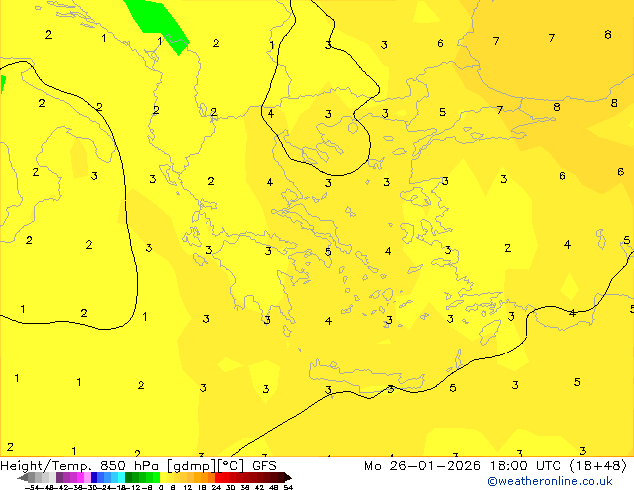Click the green temperature patch on the map
The height and width of the screenshot is (490, 634).
pyautogui.click(x=158, y=22)
